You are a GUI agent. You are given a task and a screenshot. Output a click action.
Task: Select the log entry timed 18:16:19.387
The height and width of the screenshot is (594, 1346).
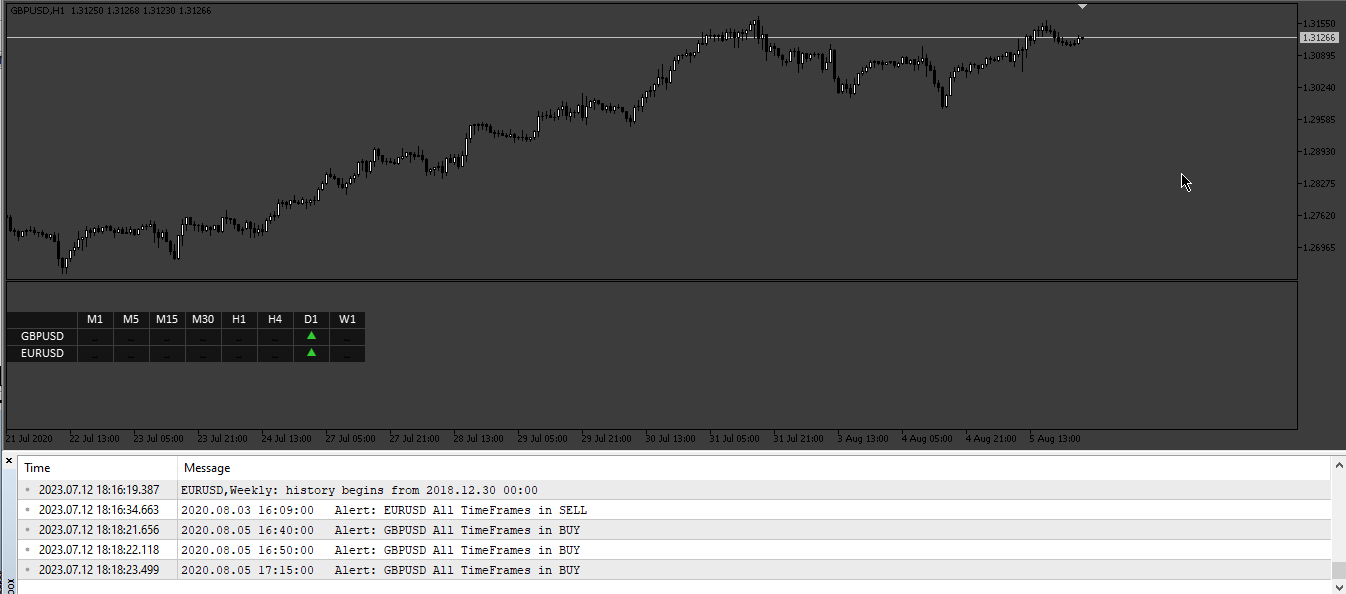675,490
